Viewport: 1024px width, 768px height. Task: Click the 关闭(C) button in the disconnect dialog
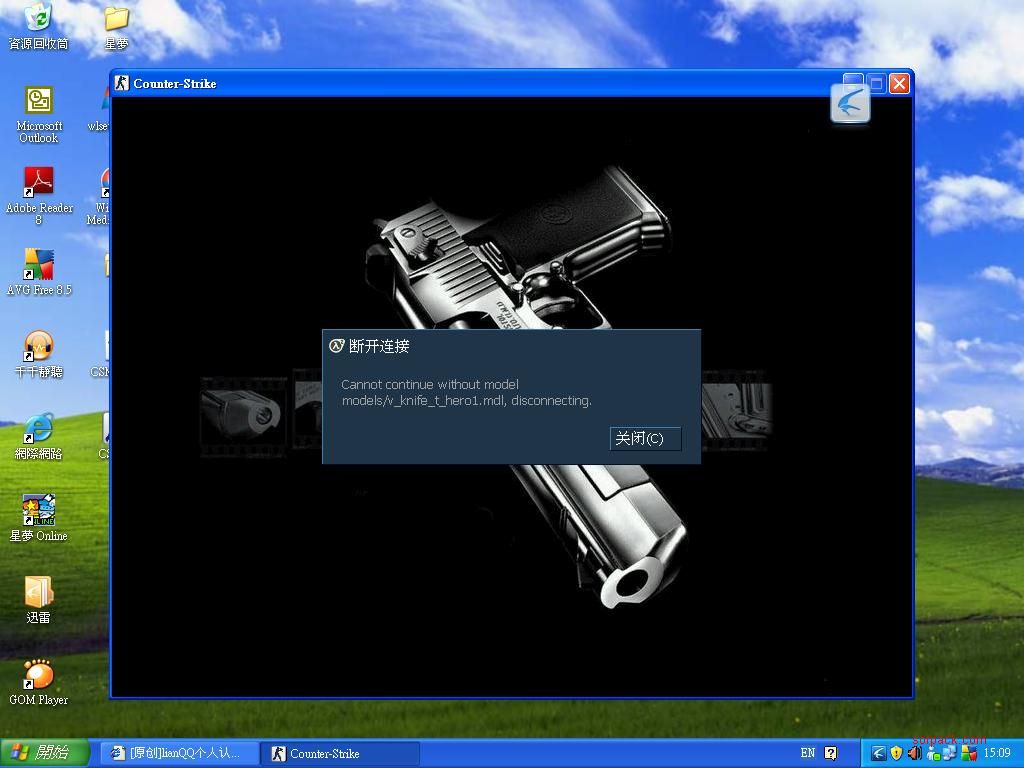tap(645, 439)
